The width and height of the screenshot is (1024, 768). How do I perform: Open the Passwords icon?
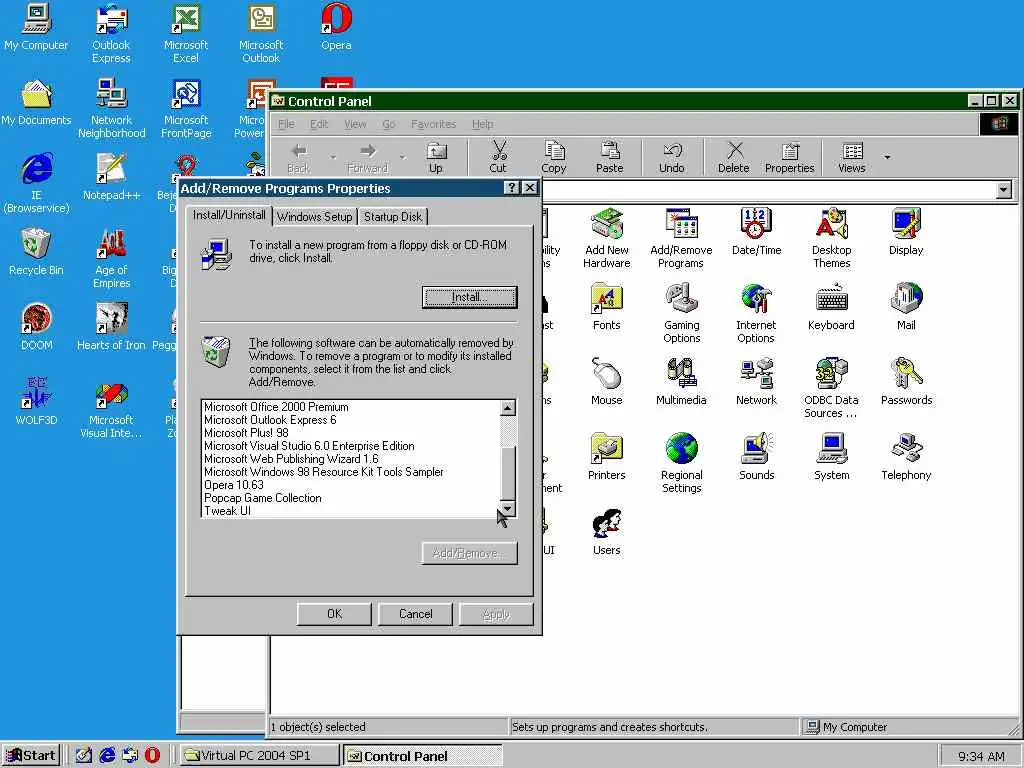pos(906,381)
